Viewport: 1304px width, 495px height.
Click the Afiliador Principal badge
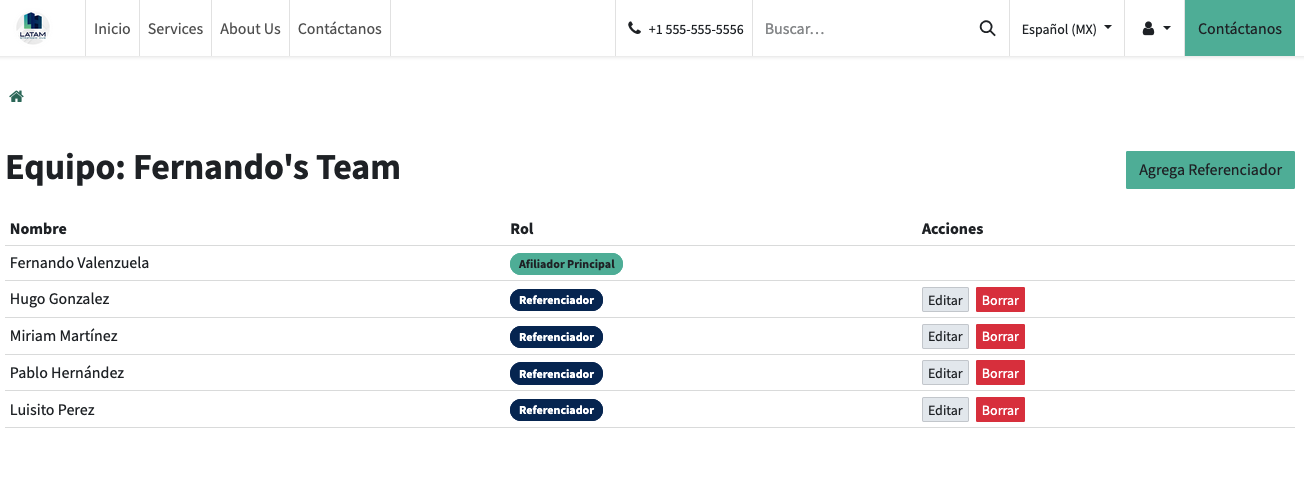[x=566, y=264]
